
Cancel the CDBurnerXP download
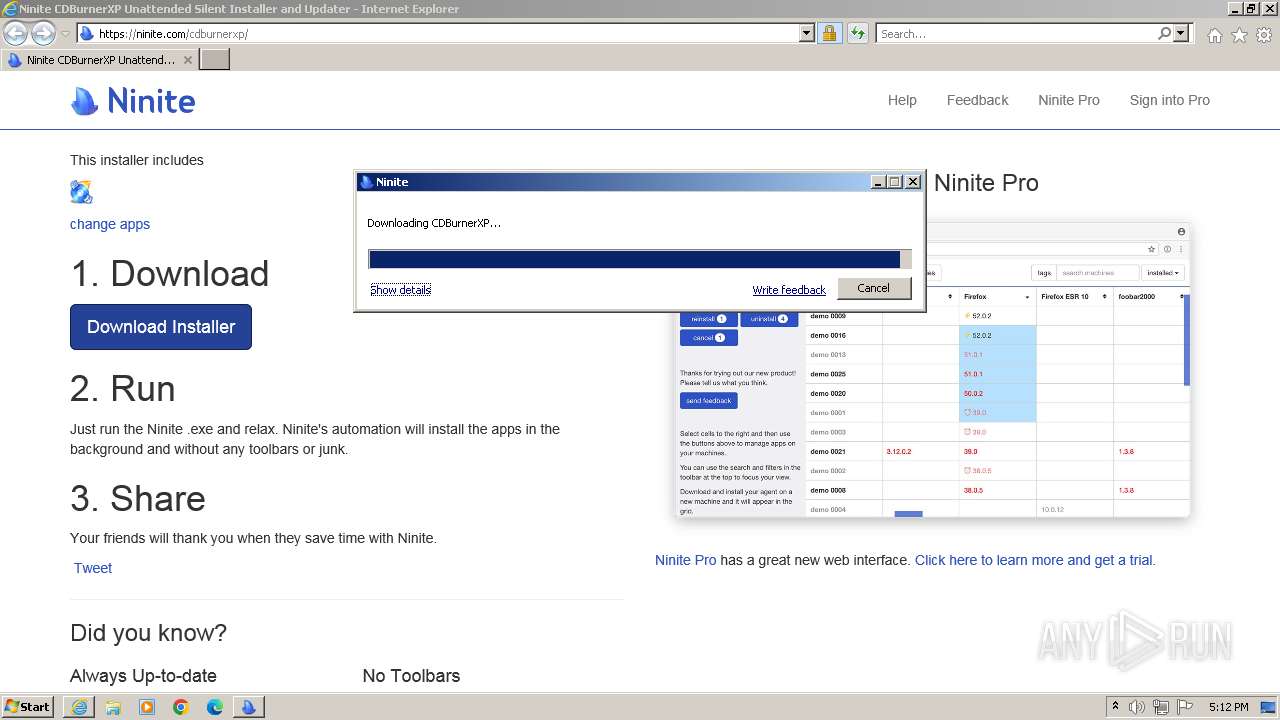pyautogui.click(x=873, y=288)
